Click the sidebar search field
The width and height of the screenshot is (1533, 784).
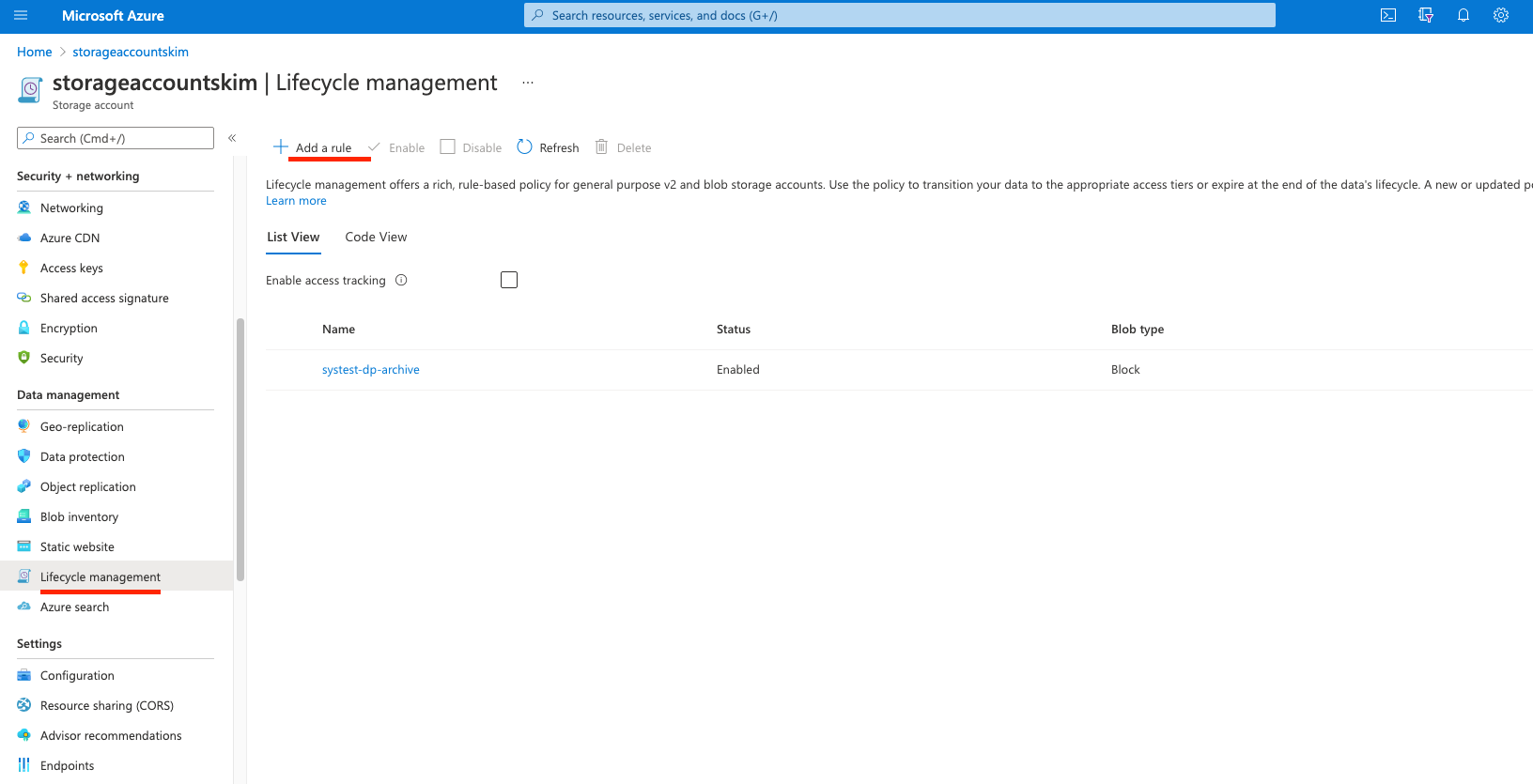click(x=116, y=138)
